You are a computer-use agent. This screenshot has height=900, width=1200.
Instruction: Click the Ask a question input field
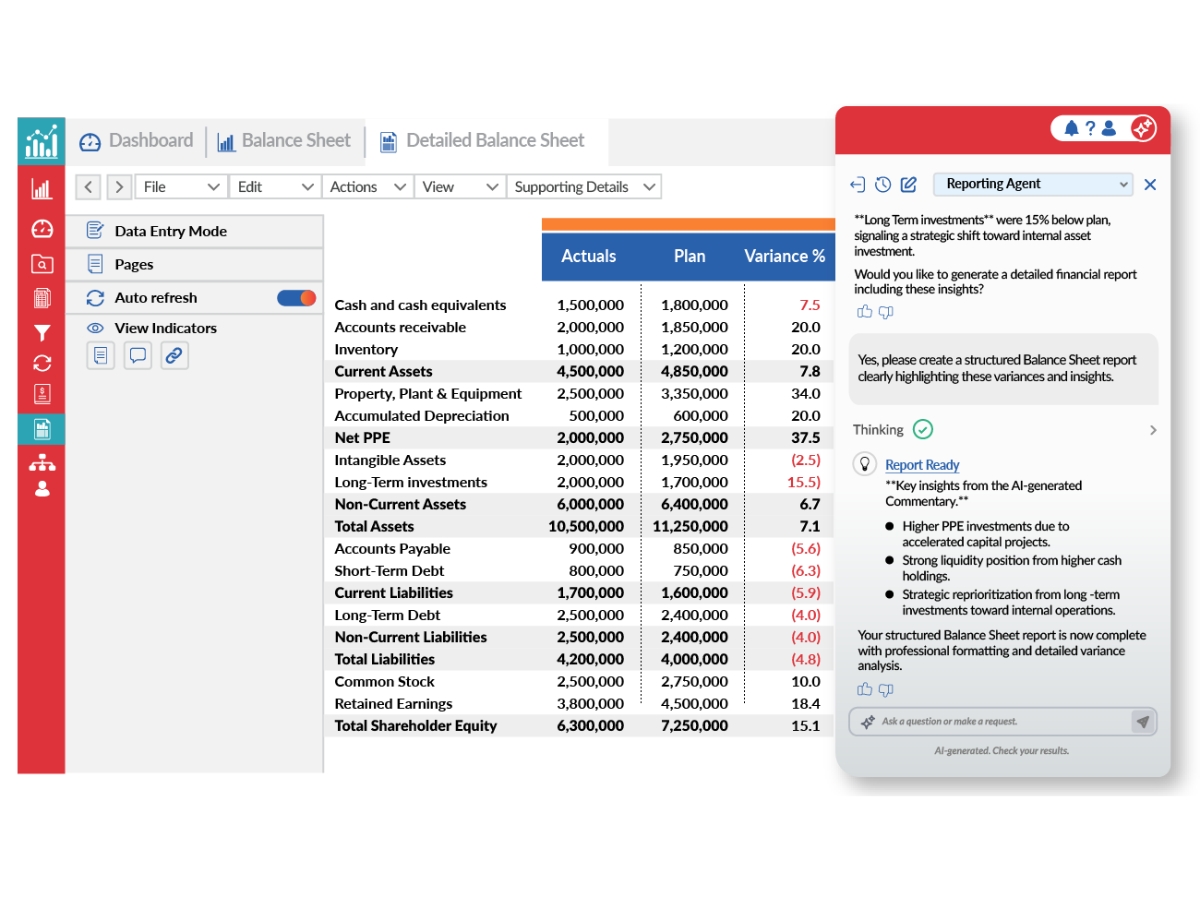990,721
